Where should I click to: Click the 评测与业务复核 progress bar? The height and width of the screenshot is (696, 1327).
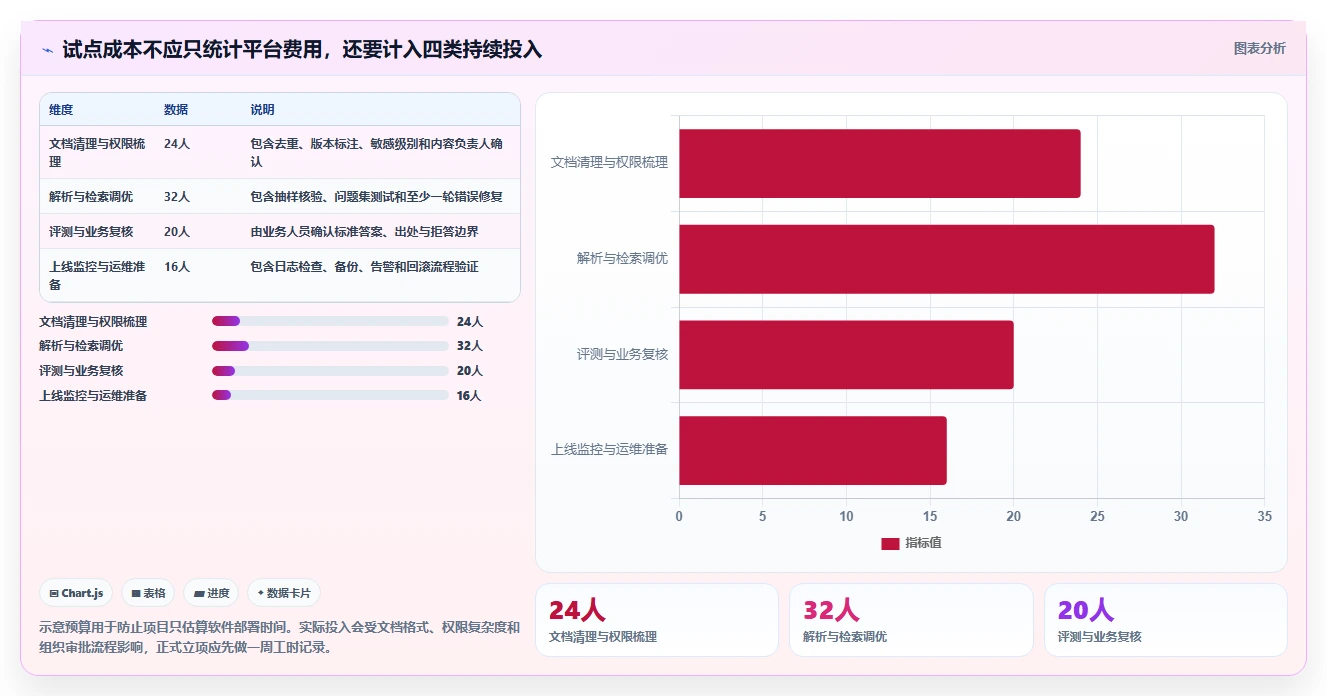point(330,371)
